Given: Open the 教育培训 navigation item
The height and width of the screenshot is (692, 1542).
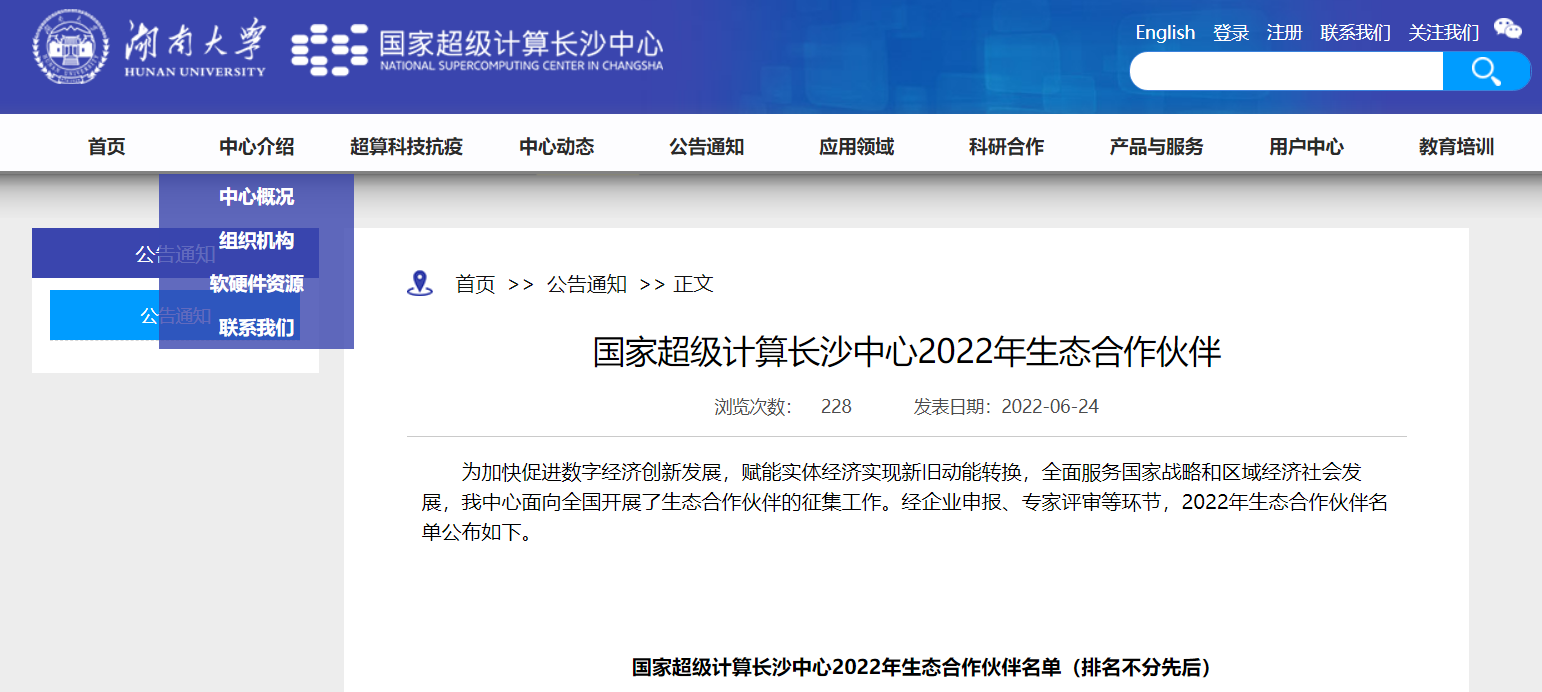Looking at the screenshot, I should [x=1456, y=147].
